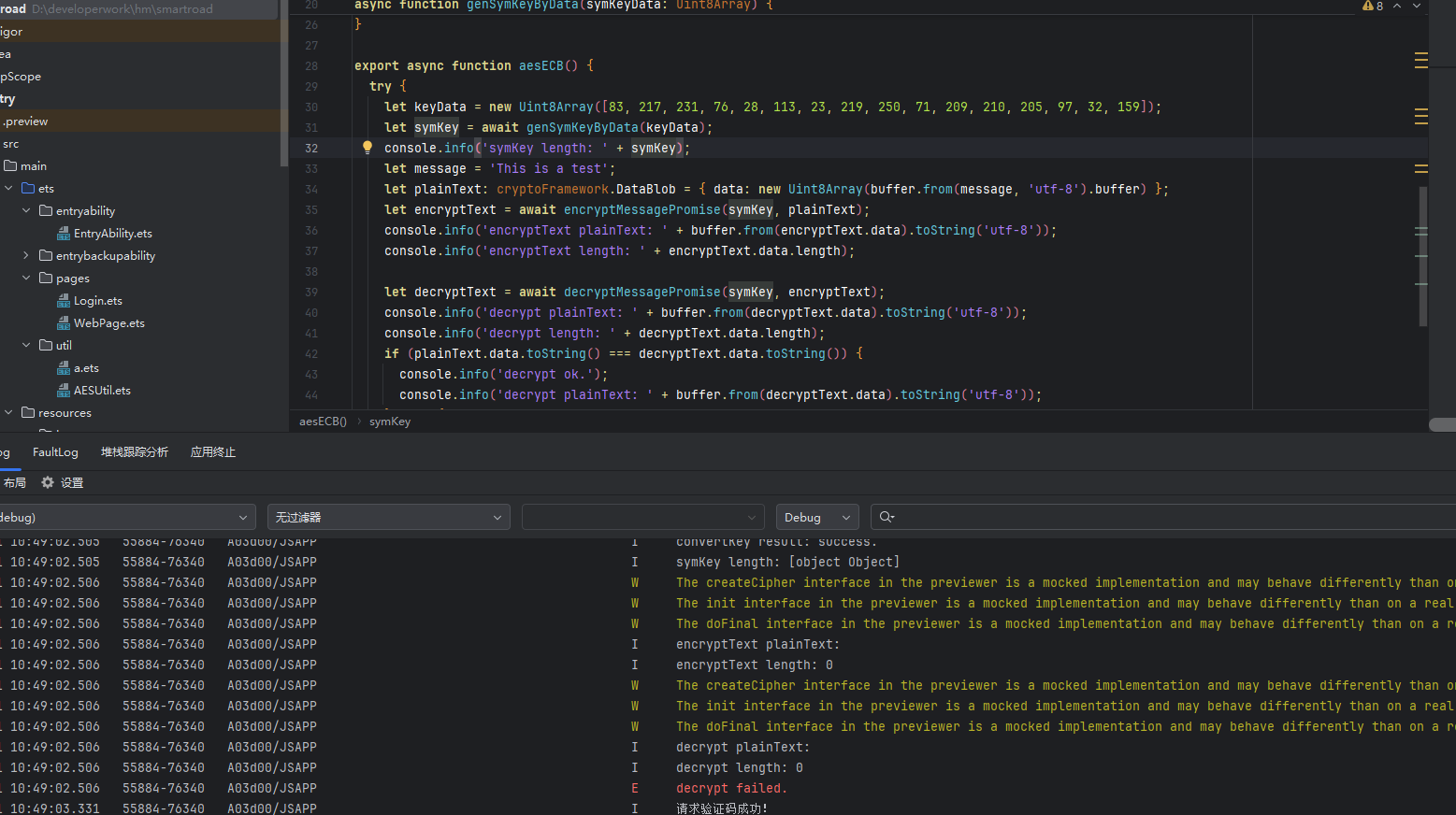Expand the entrybackupability folder node
The height and width of the screenshot is (815, 1456).
[x=26, y=256]
